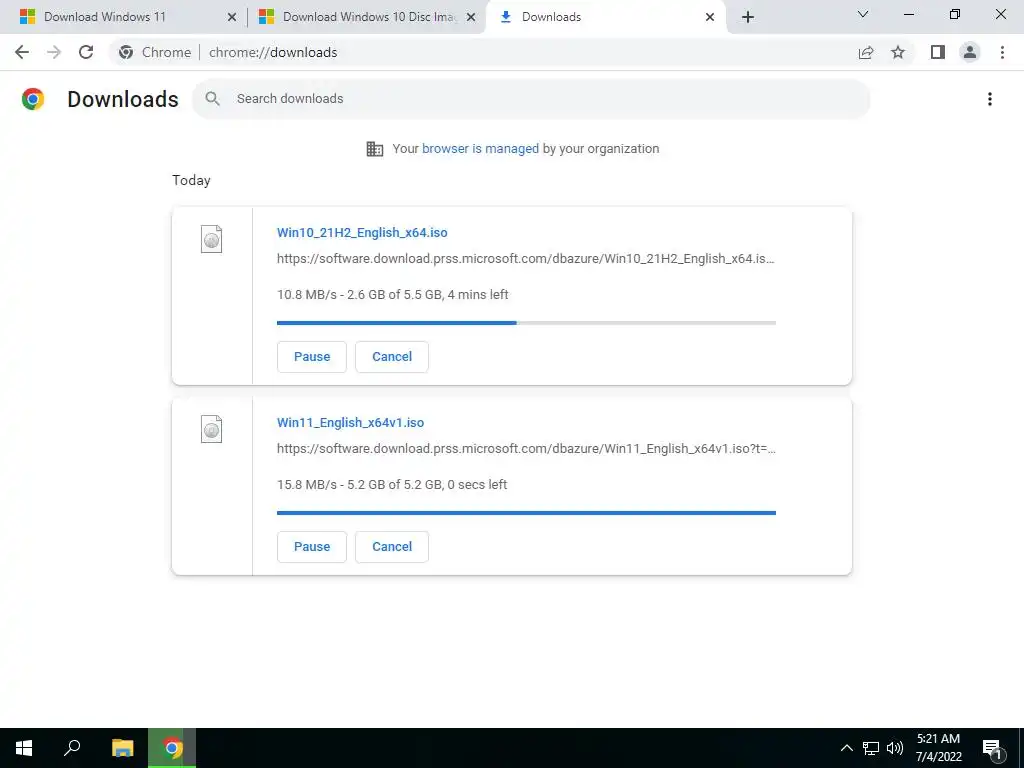Click the Win10 download progress bar

526,323
